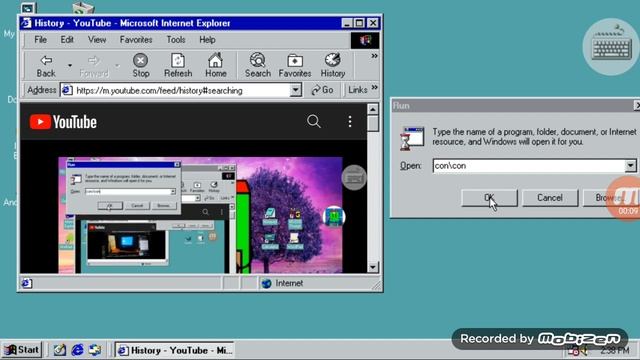Click page icon left of address URL
Viewport: 640px width, 360px height.
pyautogui.click(x=67, y=90)
